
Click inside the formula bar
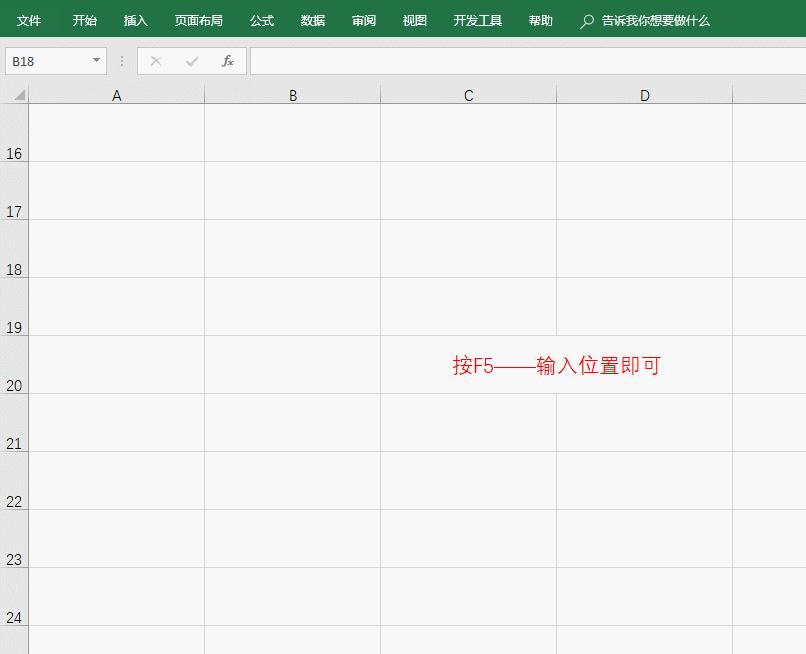click(x=500, y=60)
